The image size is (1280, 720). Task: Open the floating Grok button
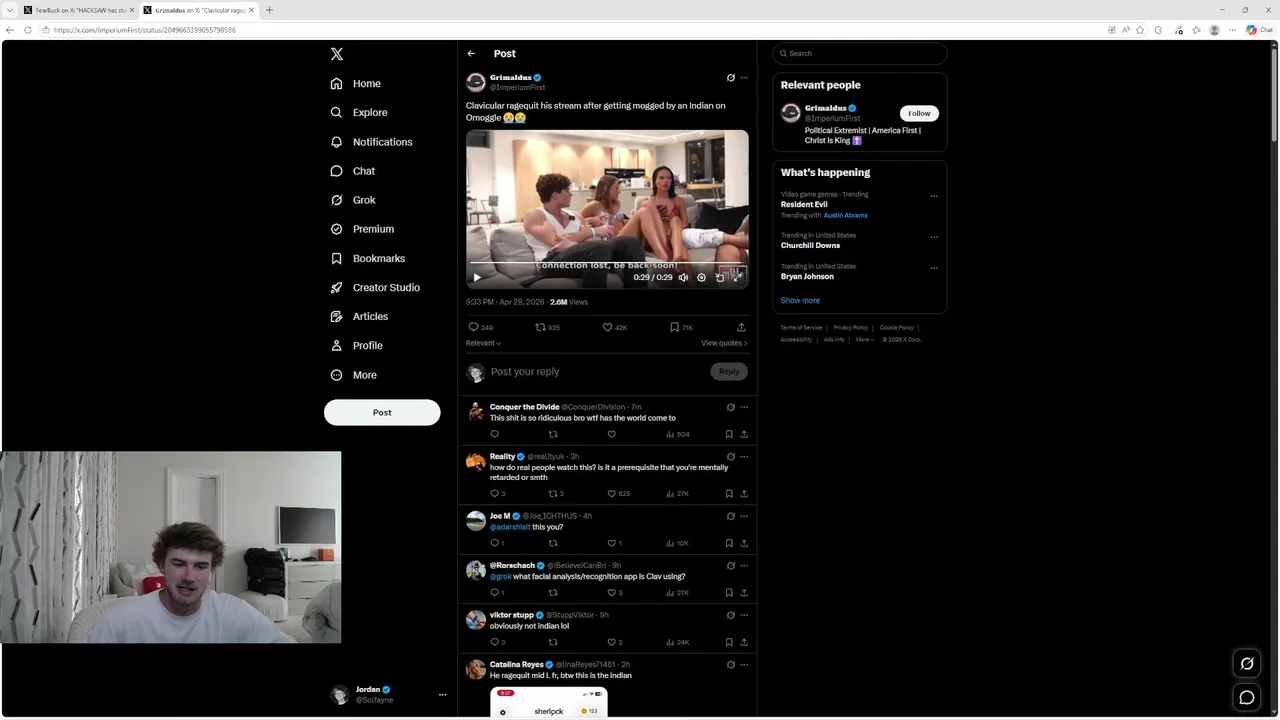point(1247,663)
